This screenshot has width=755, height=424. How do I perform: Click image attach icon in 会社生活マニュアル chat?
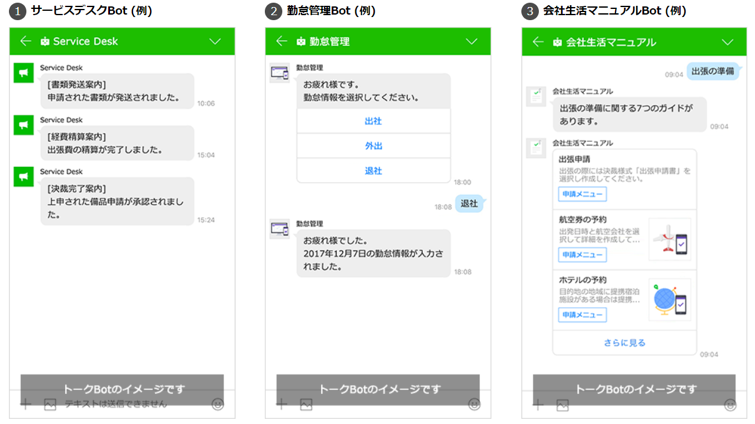click(562, 405)
